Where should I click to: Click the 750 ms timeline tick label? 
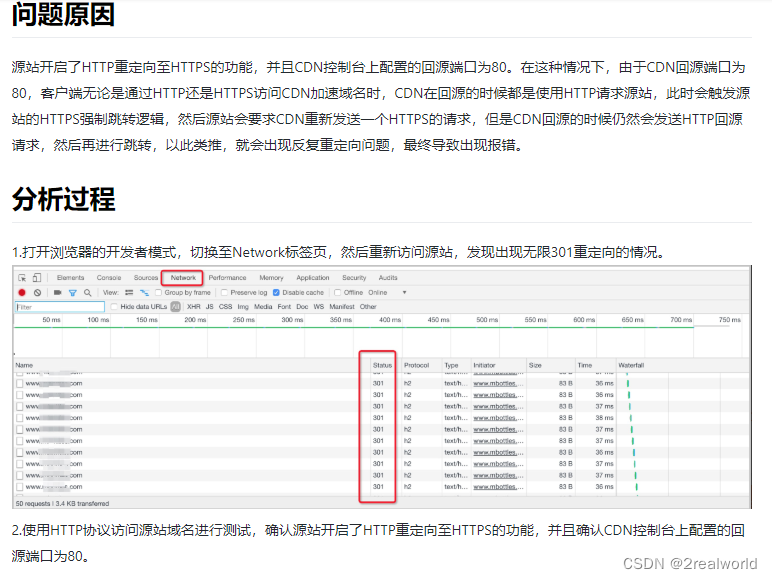point(730,320)
